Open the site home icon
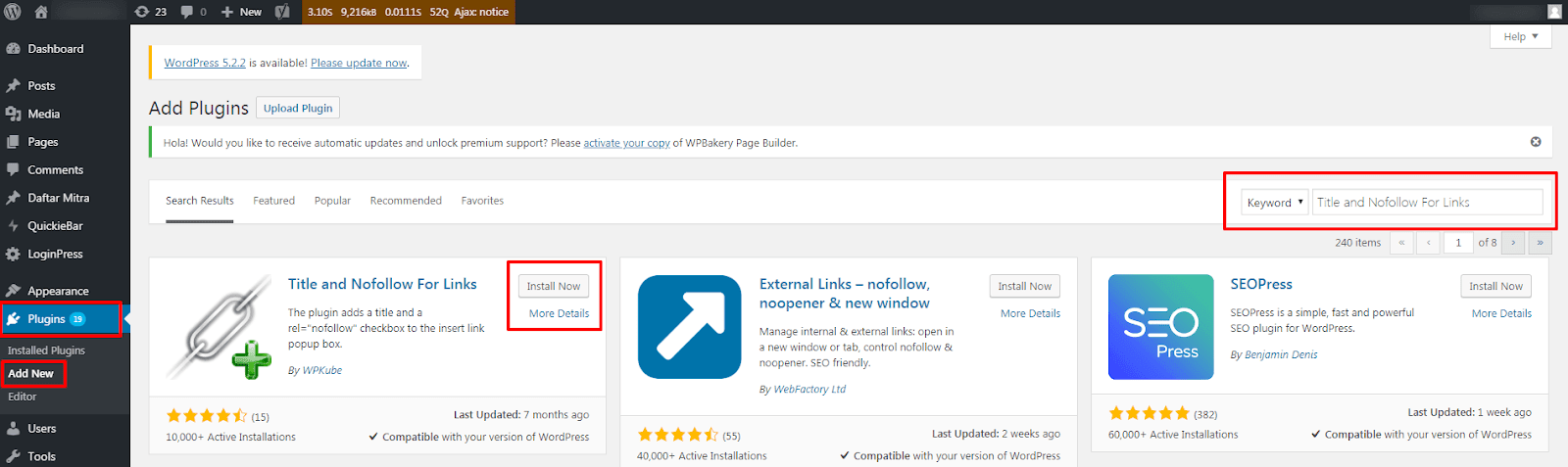1568x467 pixels. (x=41, y=12)
